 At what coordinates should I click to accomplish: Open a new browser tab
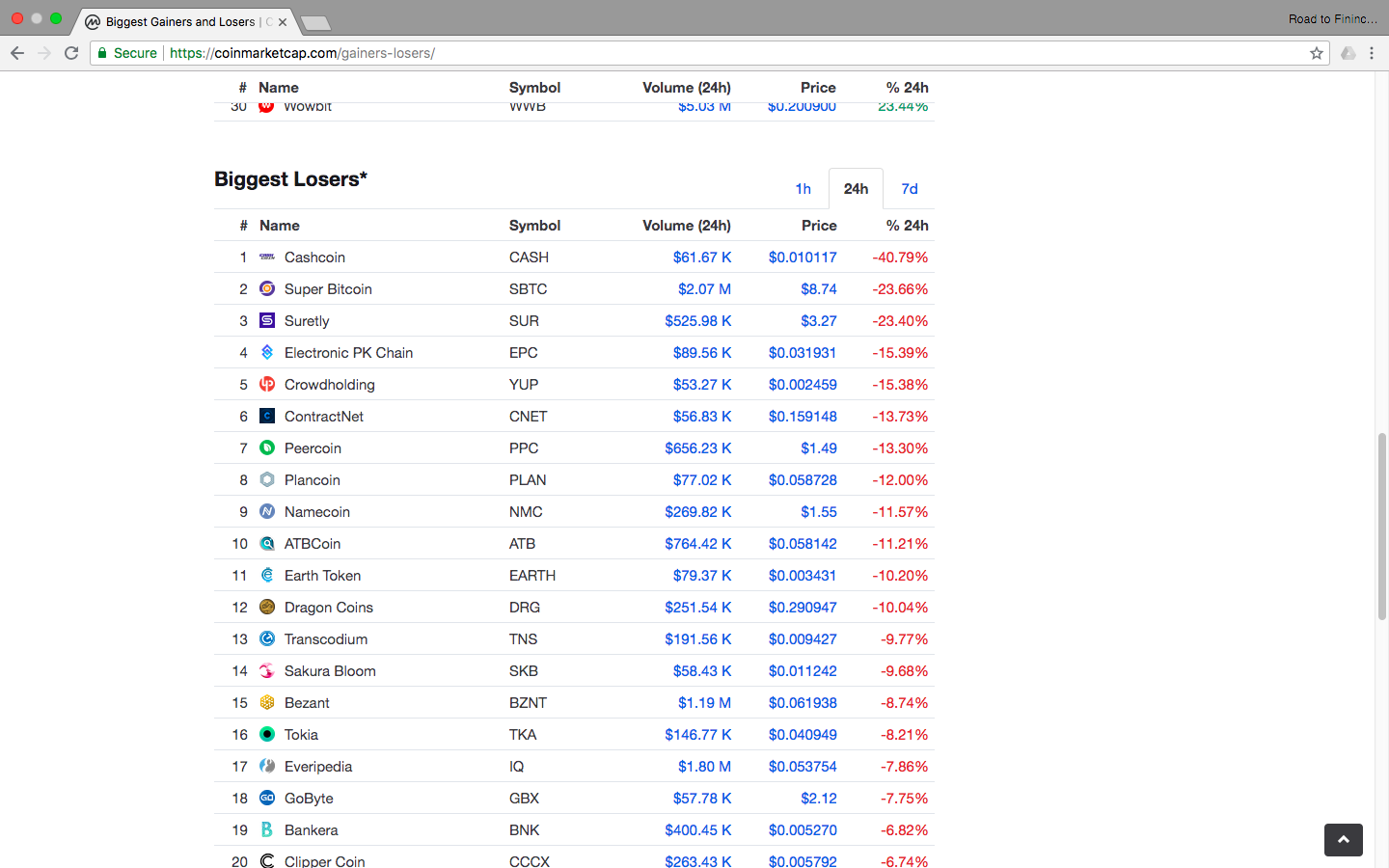pyautogui.click(x=315, y=23)
